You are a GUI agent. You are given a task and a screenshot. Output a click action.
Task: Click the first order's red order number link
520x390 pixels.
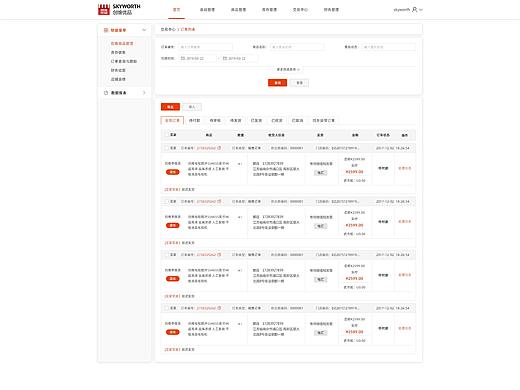[x=206, y=148]
